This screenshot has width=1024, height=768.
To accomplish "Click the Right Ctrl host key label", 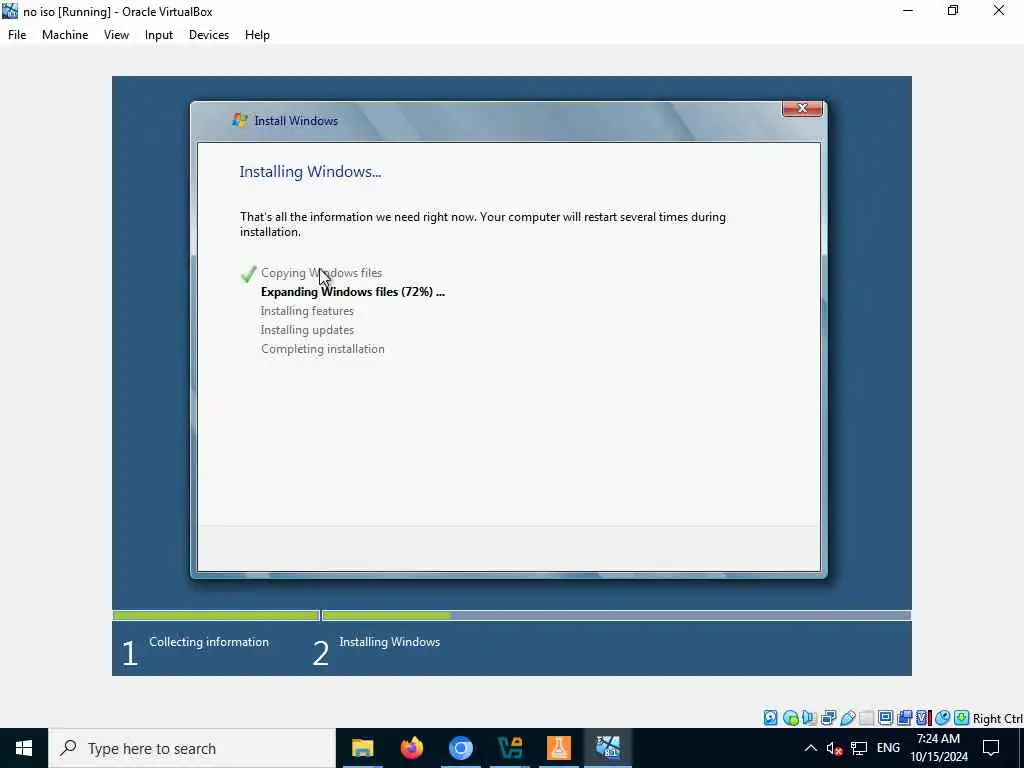I will (998, 718).
